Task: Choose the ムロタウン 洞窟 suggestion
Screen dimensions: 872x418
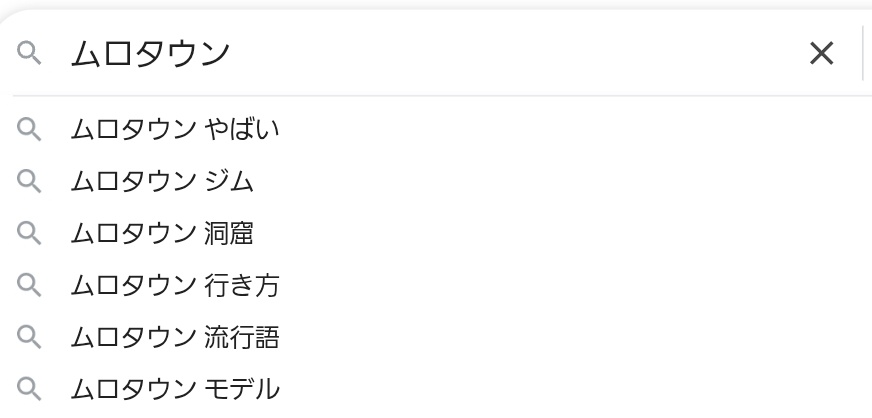Action: click(162, 233)
